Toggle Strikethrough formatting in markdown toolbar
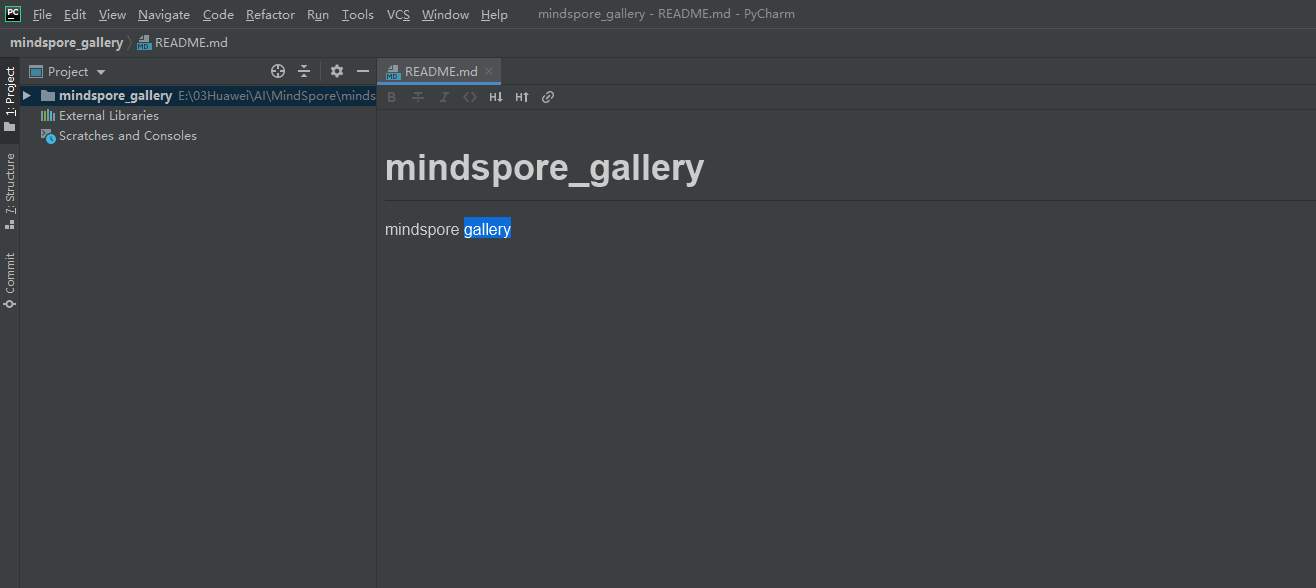1316x588 pixels. tap(418, 97)
